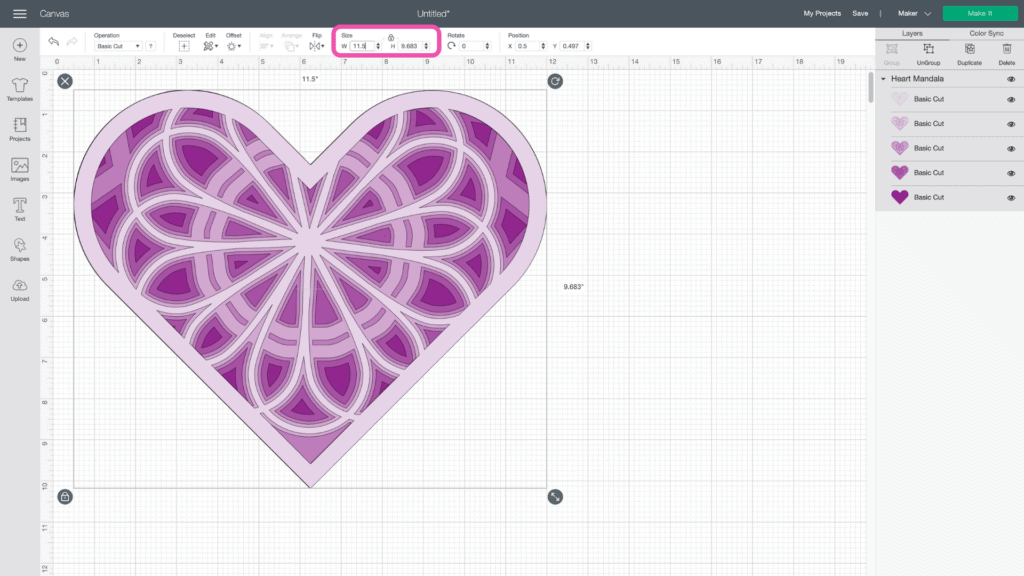Click the New project icon

coord(20,45)
